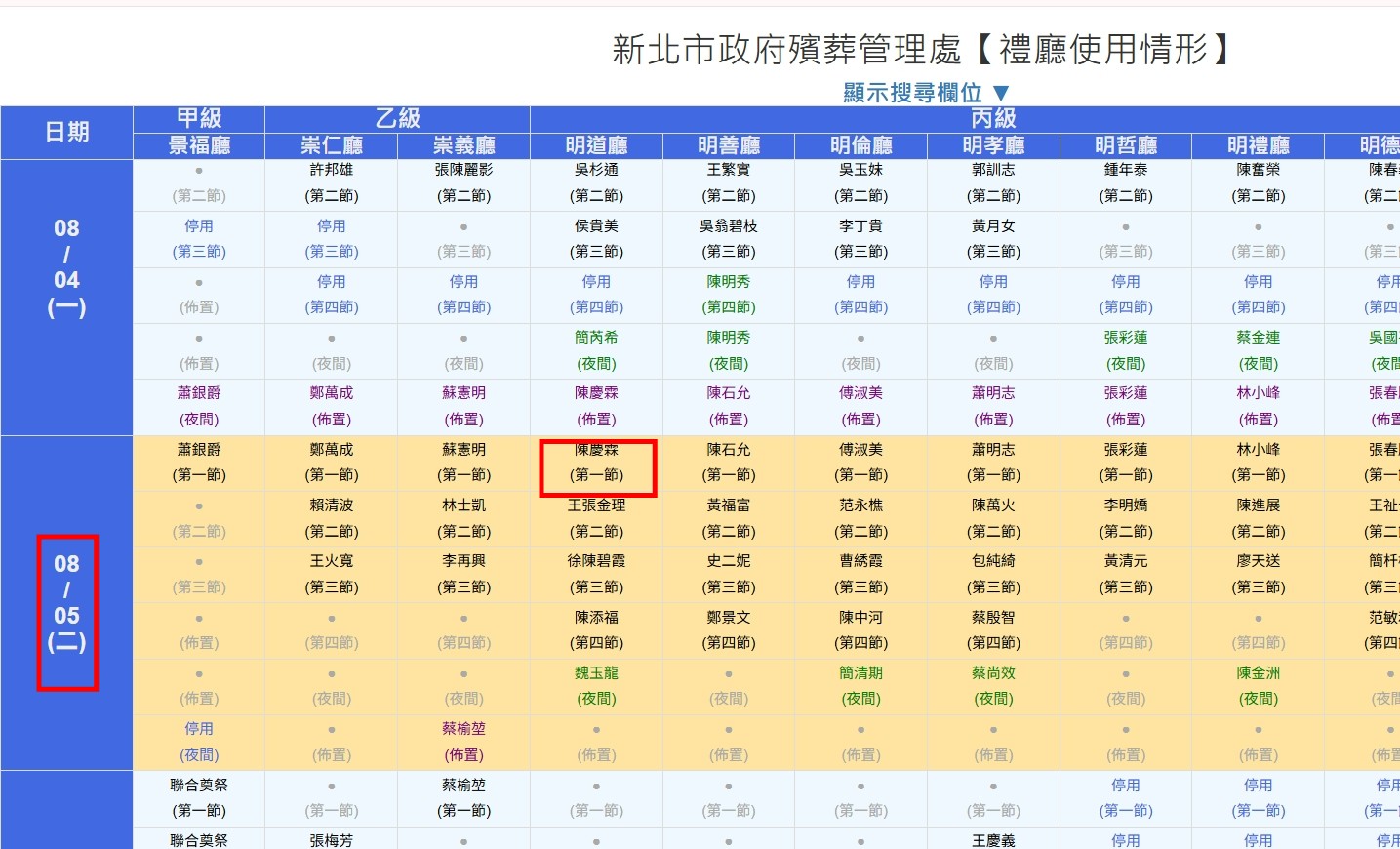Click the 蕭銀爵 (夜間) cell on 08/04
This screenshot has height=849, width=1400.
coord(199,406)
